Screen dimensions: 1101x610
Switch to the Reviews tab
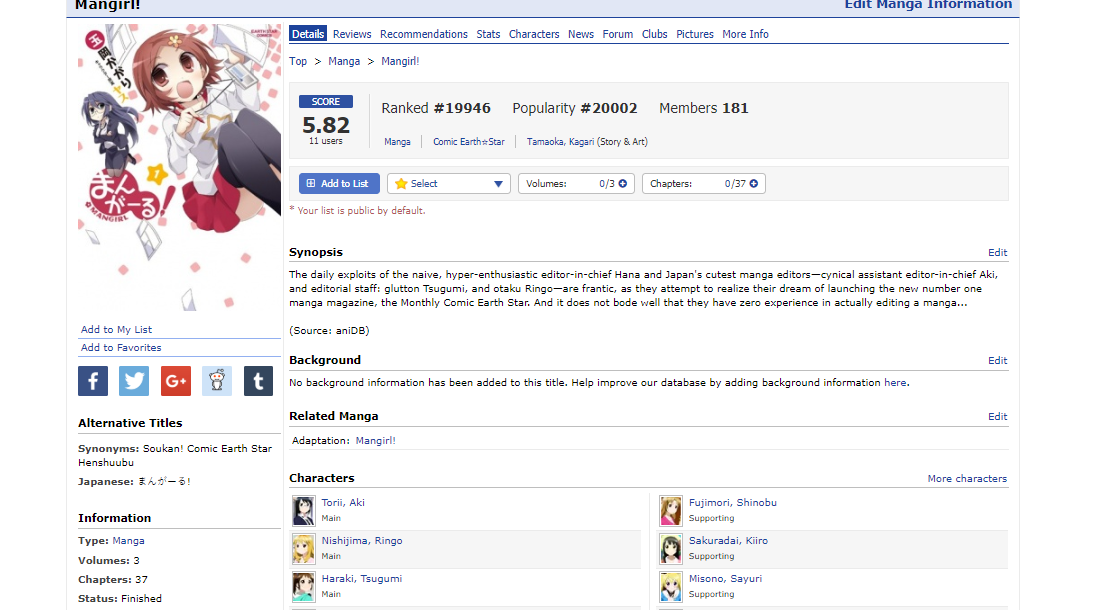tap(352, 34)
